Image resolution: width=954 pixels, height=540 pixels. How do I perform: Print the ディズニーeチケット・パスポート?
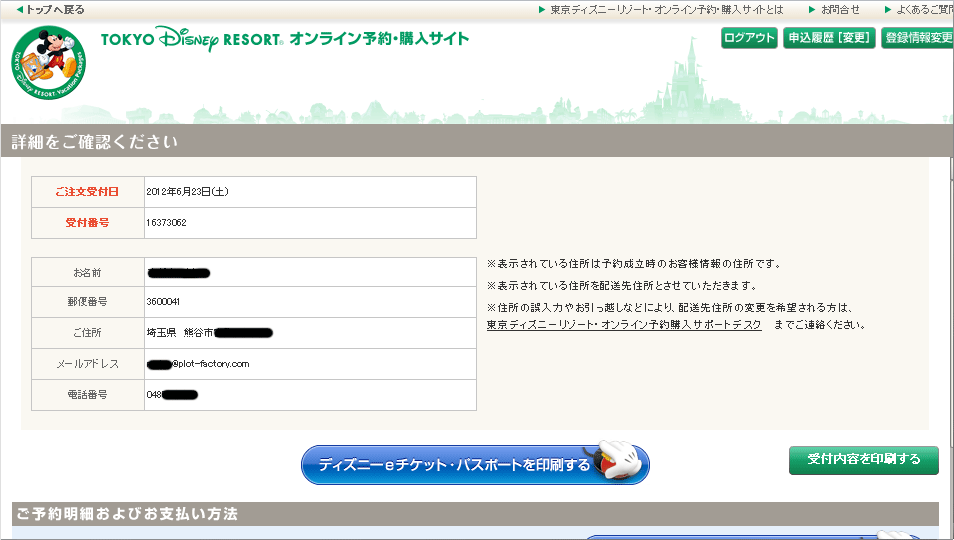(475, 465)
